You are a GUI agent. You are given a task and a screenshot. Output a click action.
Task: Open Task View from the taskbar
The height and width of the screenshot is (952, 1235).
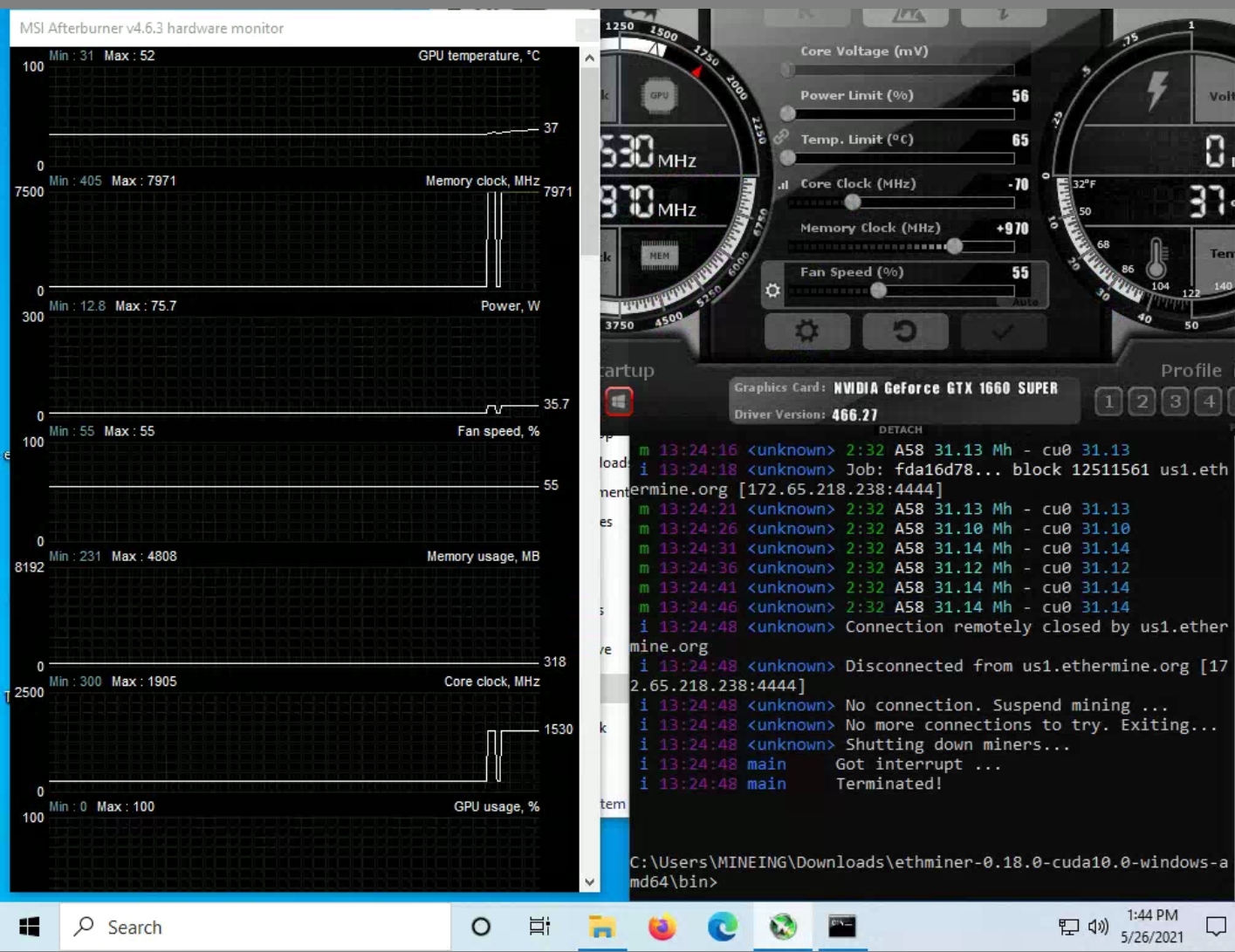tap(540, 927)
